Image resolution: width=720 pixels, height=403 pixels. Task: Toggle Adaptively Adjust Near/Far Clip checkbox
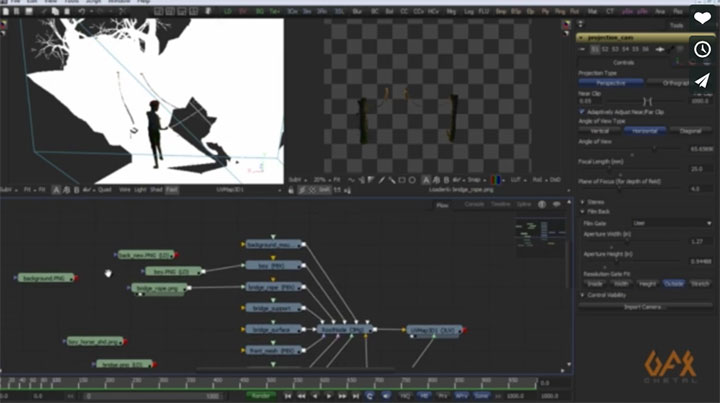582,112
